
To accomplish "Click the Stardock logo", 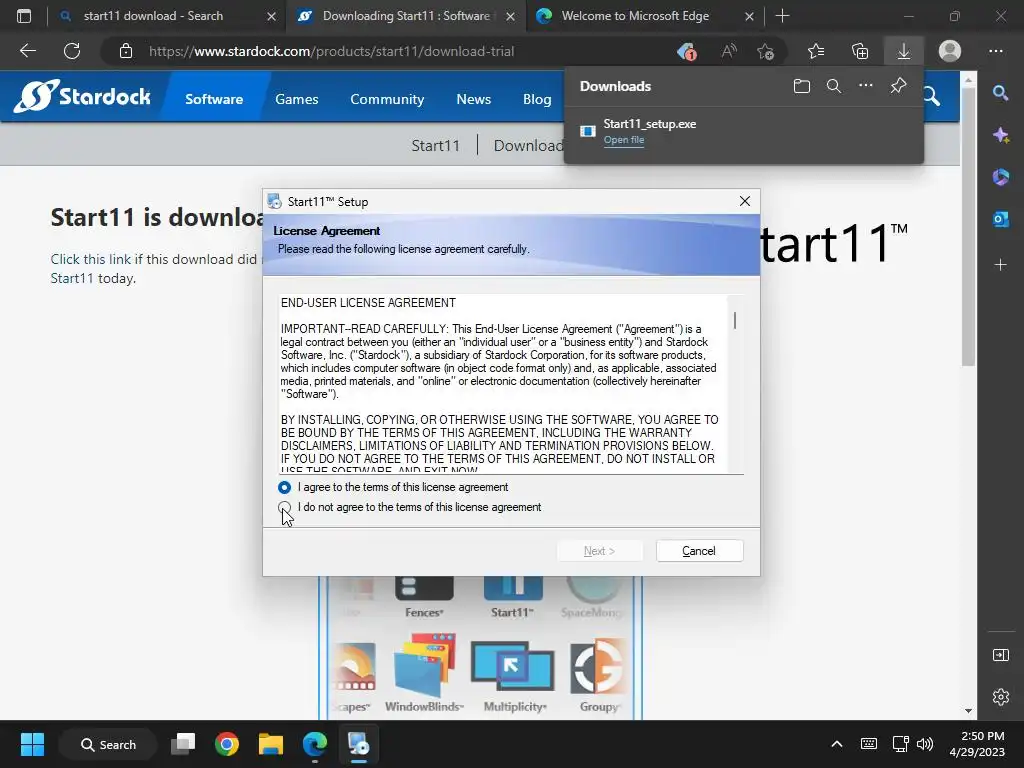I will click(82, 96).
